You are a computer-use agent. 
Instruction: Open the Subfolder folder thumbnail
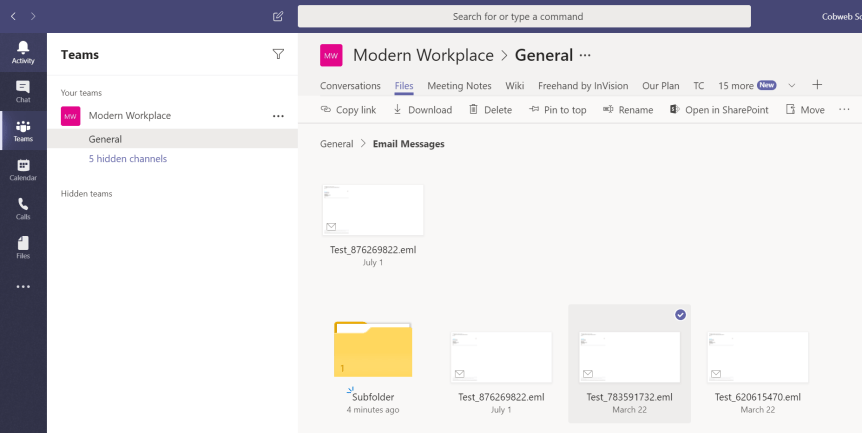point(373,350)
